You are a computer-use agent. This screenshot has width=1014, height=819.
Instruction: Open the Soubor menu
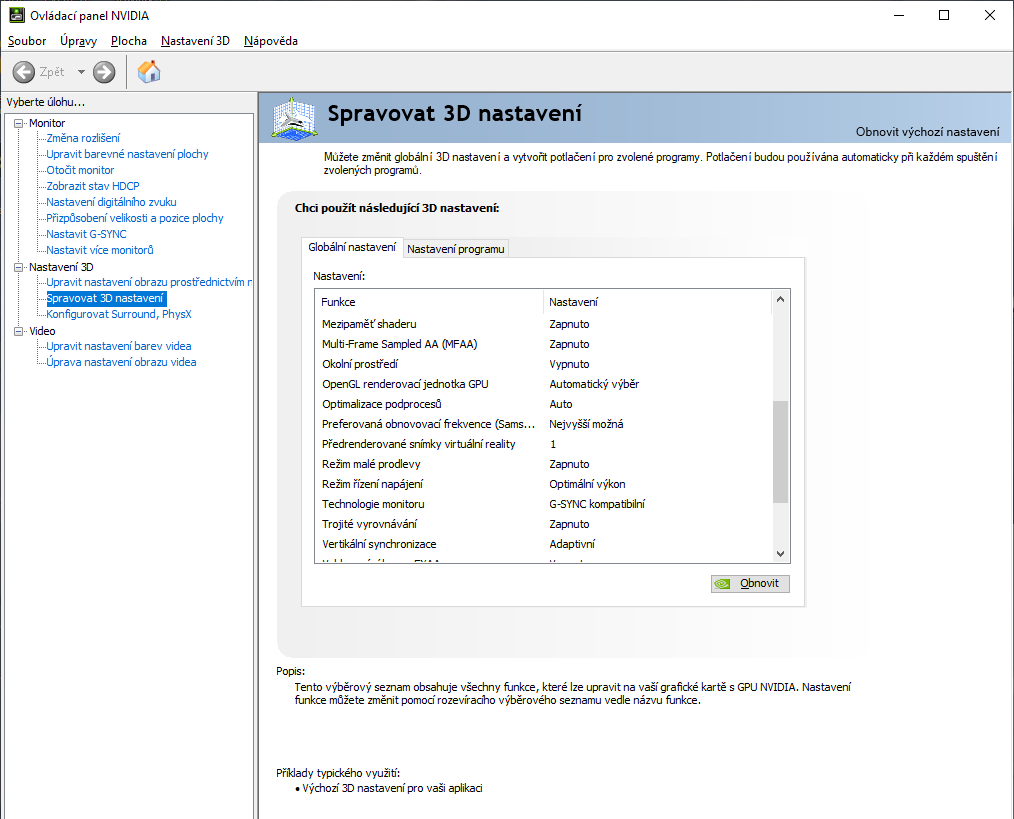click(27, 41)
